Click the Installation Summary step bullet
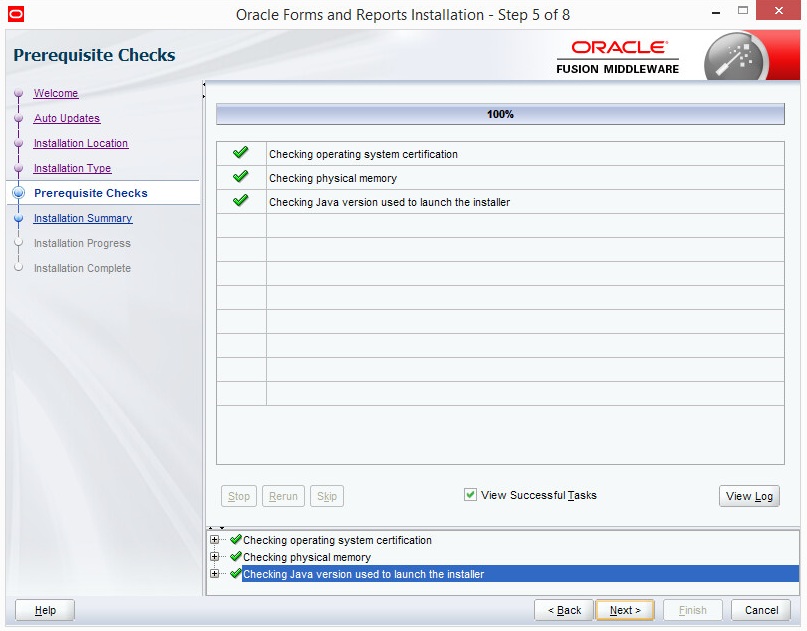The height and width of the screenshot is (631, 807). pos(19,218)
